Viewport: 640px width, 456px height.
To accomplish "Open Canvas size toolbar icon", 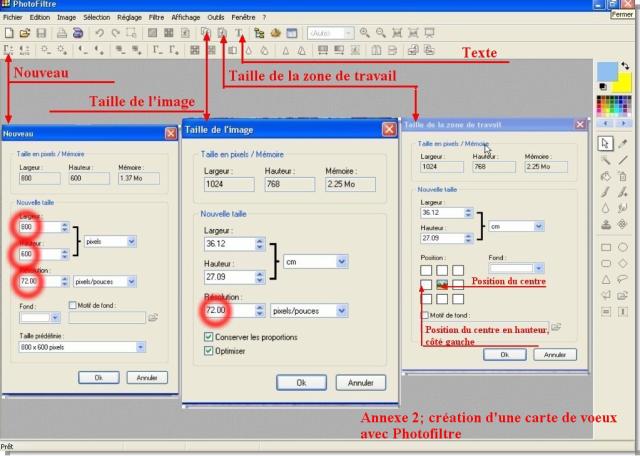I will (222, 33).
